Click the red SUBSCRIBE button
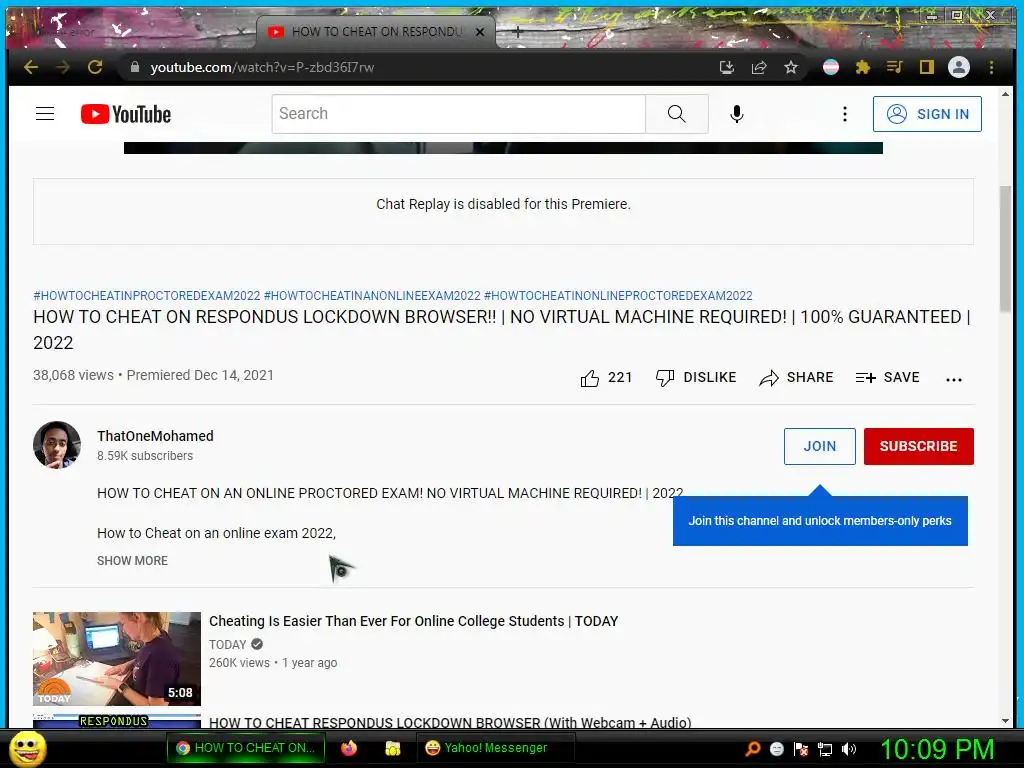 coord(918,446)
